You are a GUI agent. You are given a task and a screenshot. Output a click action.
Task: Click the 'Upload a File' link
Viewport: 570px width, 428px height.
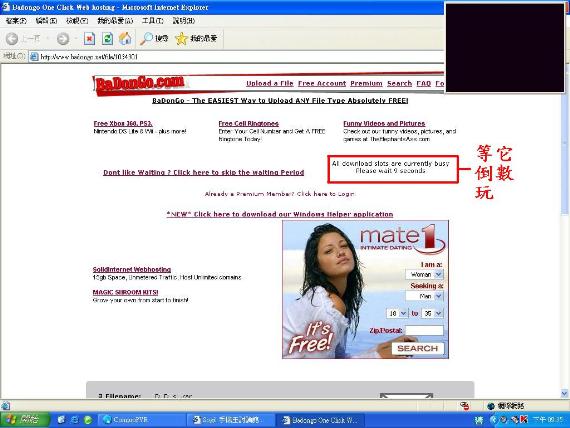coord(270,83)
